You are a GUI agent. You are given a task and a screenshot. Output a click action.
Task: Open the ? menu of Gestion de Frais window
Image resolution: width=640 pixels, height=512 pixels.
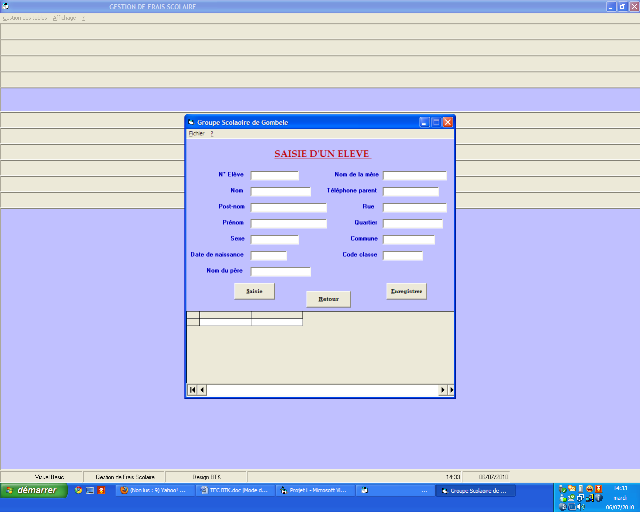(x=83, y=18)
